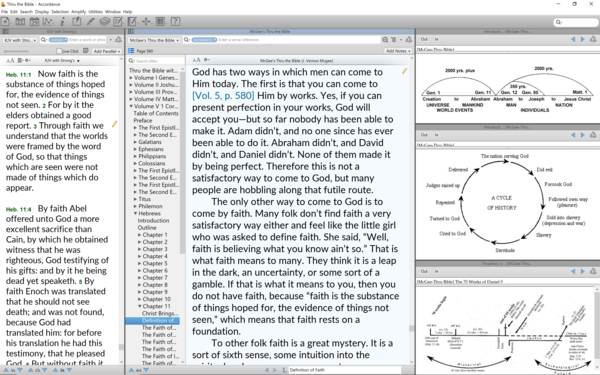Toggle the table of contents icon beside Page 580
The image size is (600, 375).
click(x=131, y=51)
